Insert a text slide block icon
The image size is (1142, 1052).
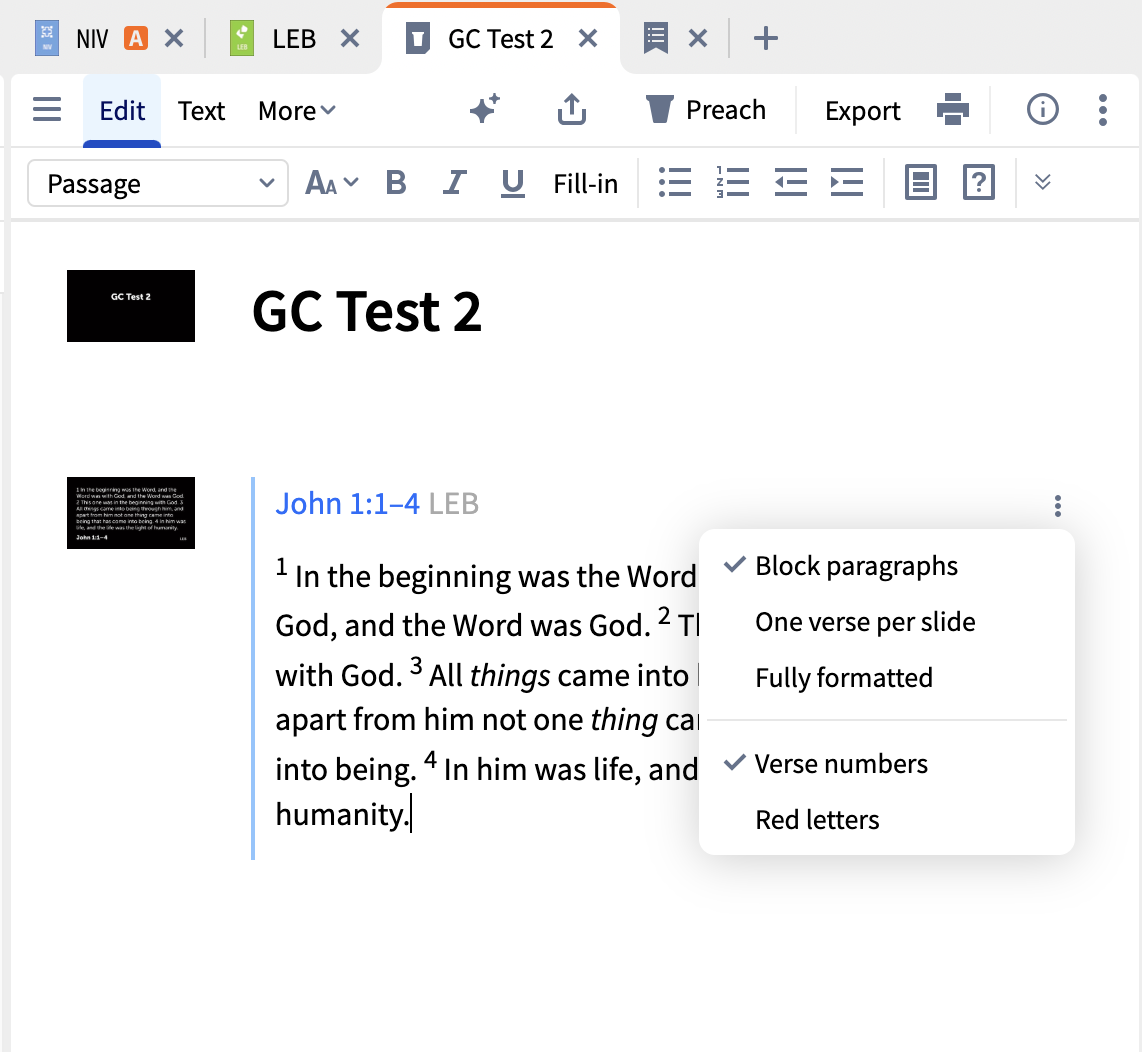click(921, 182)
